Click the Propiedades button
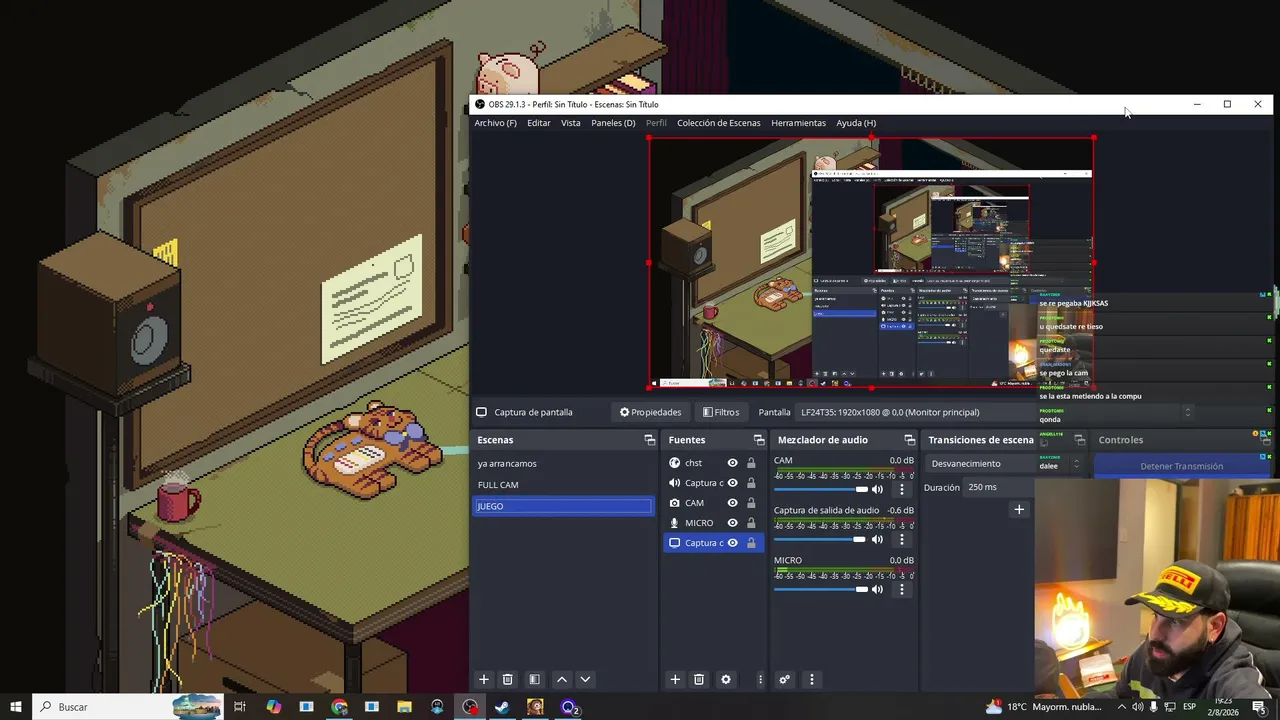 pyautogui.click(x=650, y=412)
